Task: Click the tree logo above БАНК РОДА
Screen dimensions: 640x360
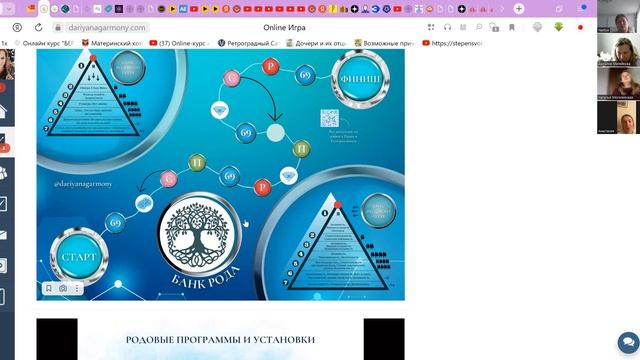Action: (200, 233)
